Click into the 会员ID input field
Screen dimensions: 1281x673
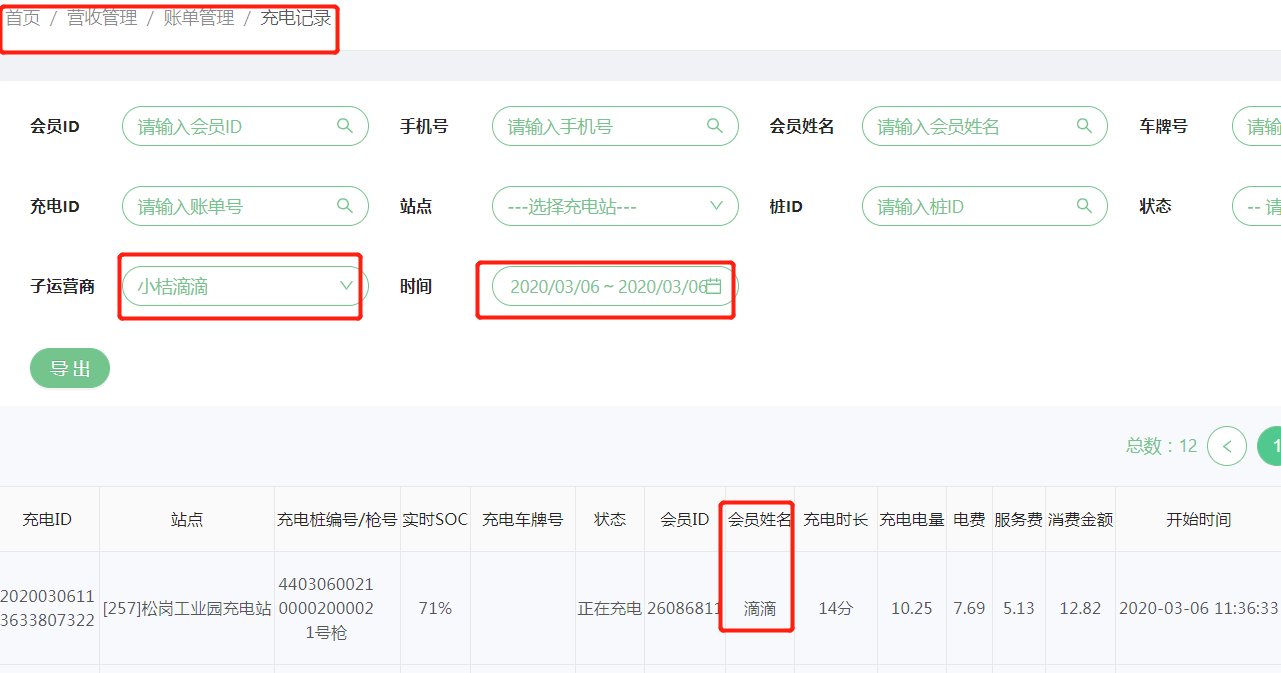pyautogui.click(x=230, y=126)
